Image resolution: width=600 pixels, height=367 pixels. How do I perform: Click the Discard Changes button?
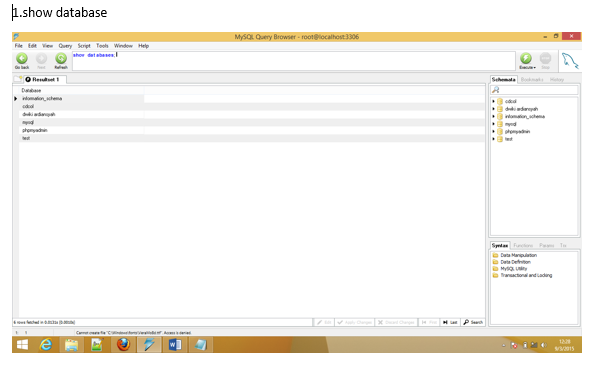click(396, 323)
